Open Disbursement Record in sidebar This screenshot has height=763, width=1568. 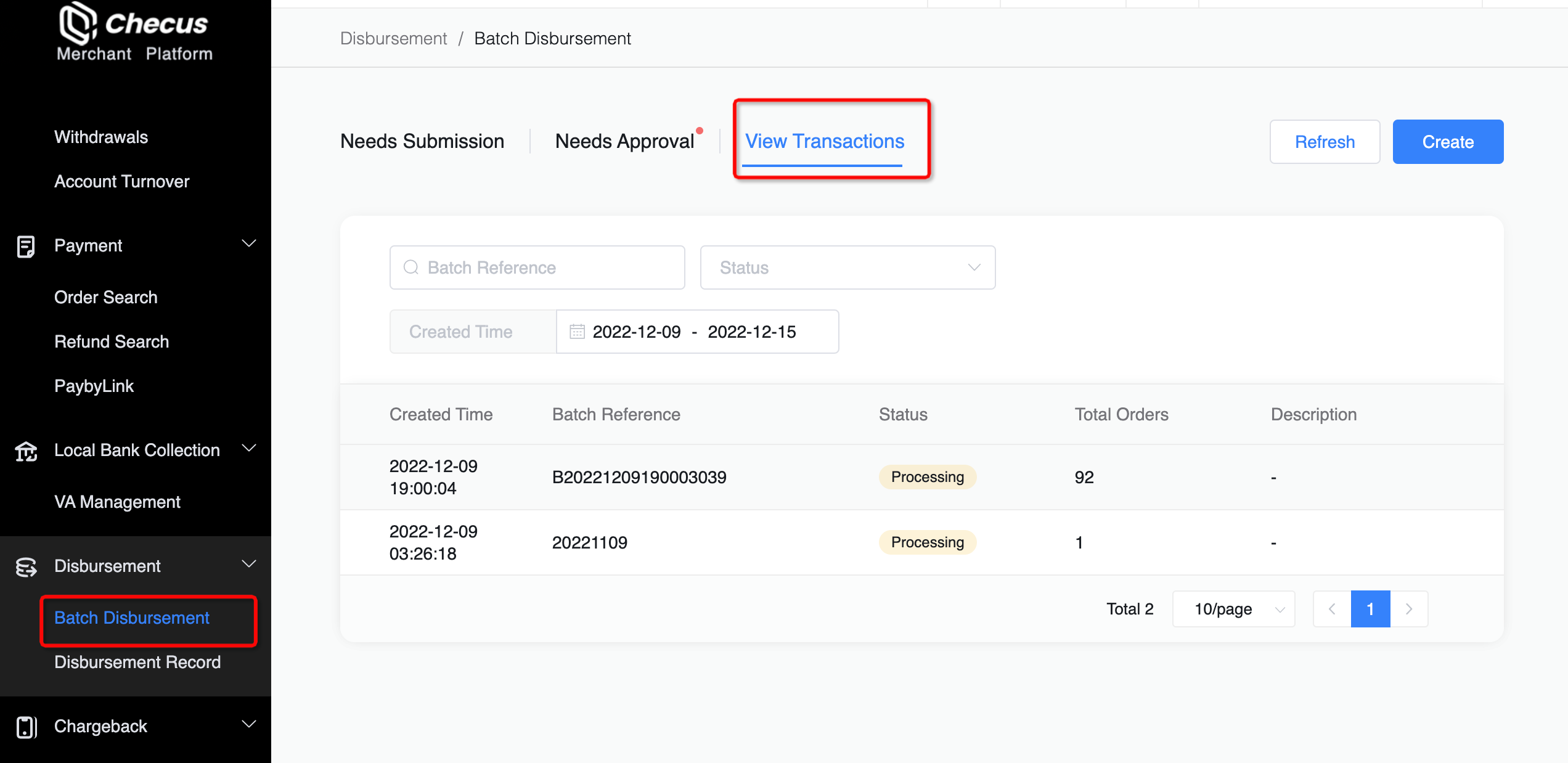click(137, 662)
